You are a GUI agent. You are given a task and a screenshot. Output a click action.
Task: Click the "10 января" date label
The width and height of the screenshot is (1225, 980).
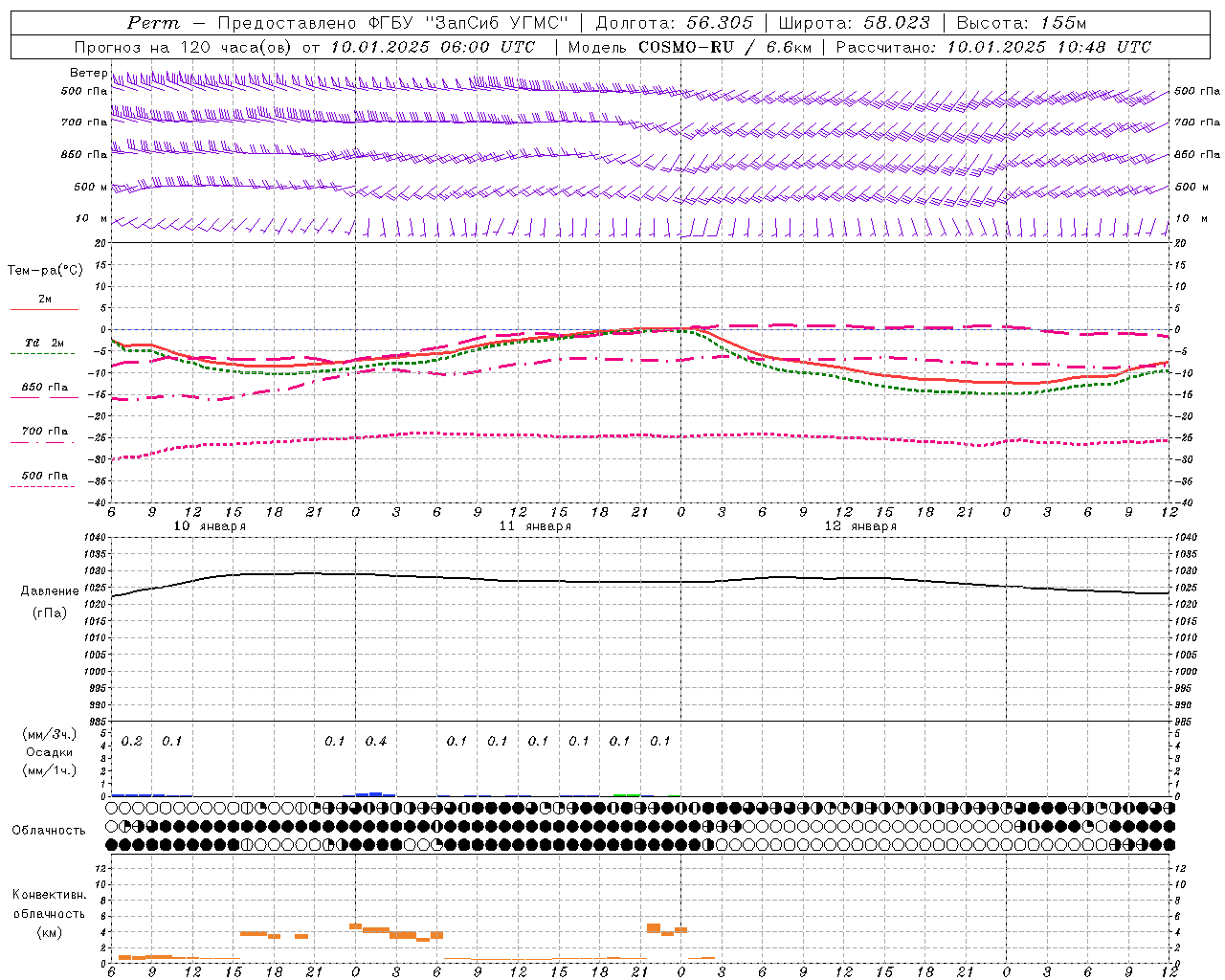coord(210,526)
